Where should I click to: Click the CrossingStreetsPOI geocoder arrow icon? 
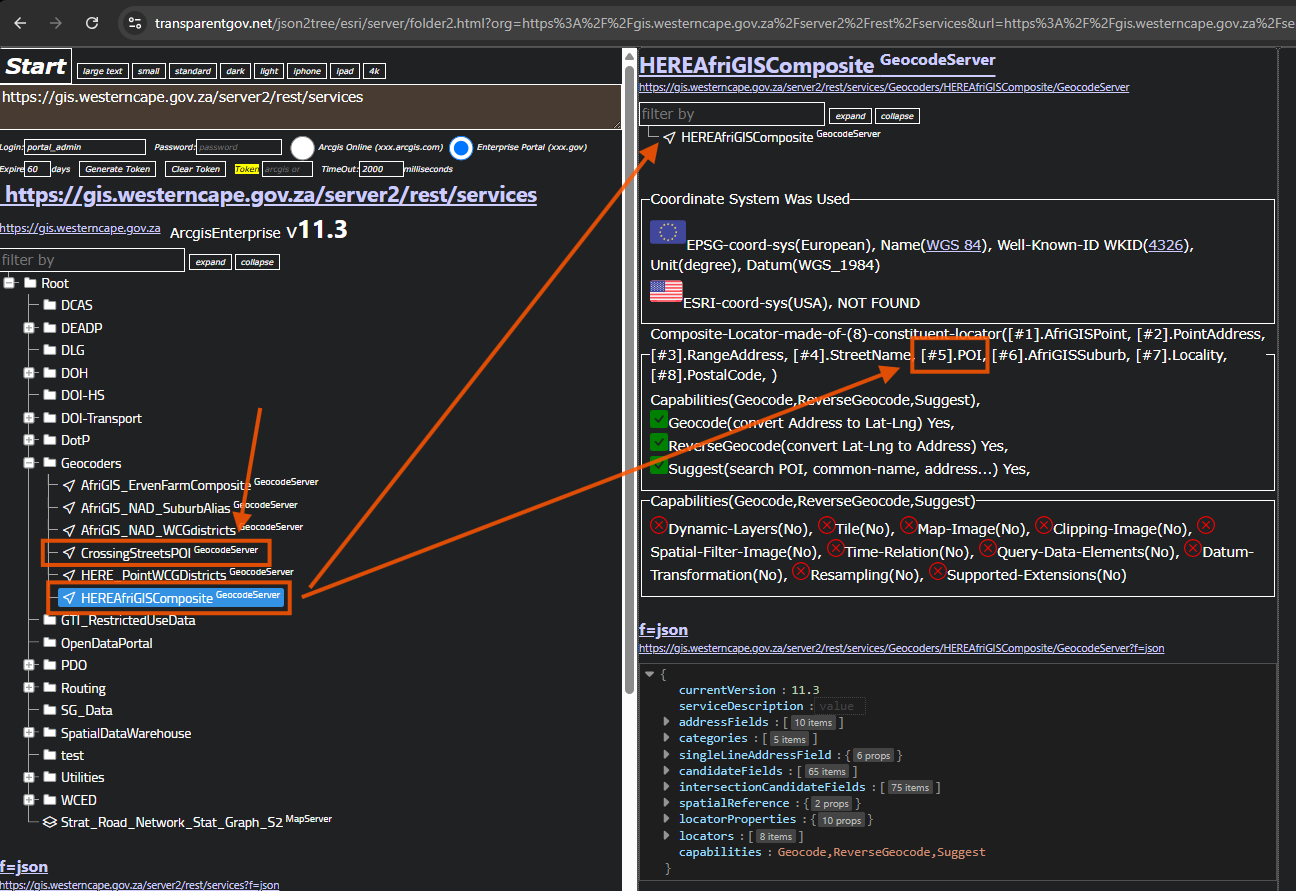(x=69, y=553)
